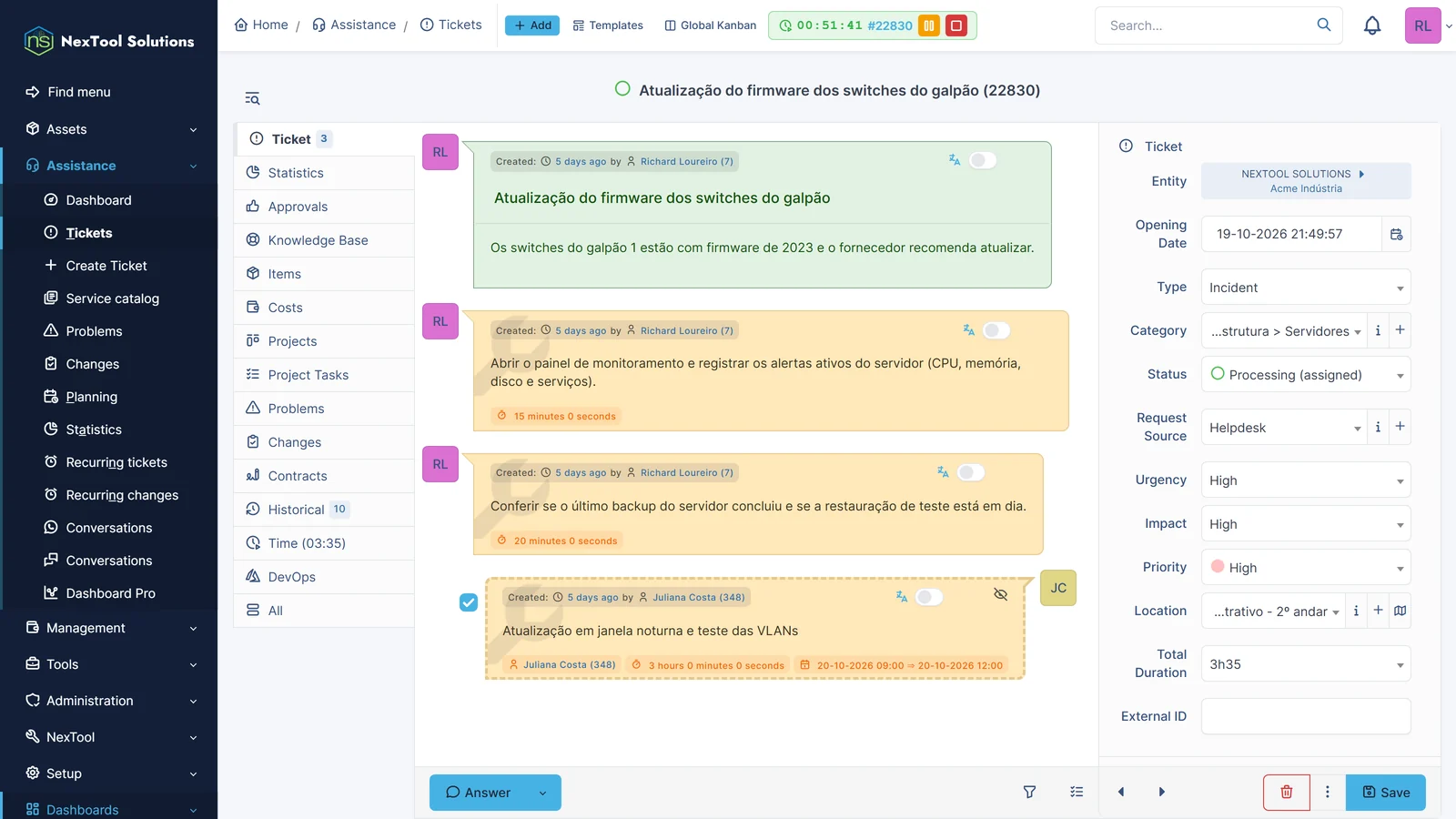This screenshot has height=819, width=1456.
Task: Open the Impact dropdown
Action: 1306,523
